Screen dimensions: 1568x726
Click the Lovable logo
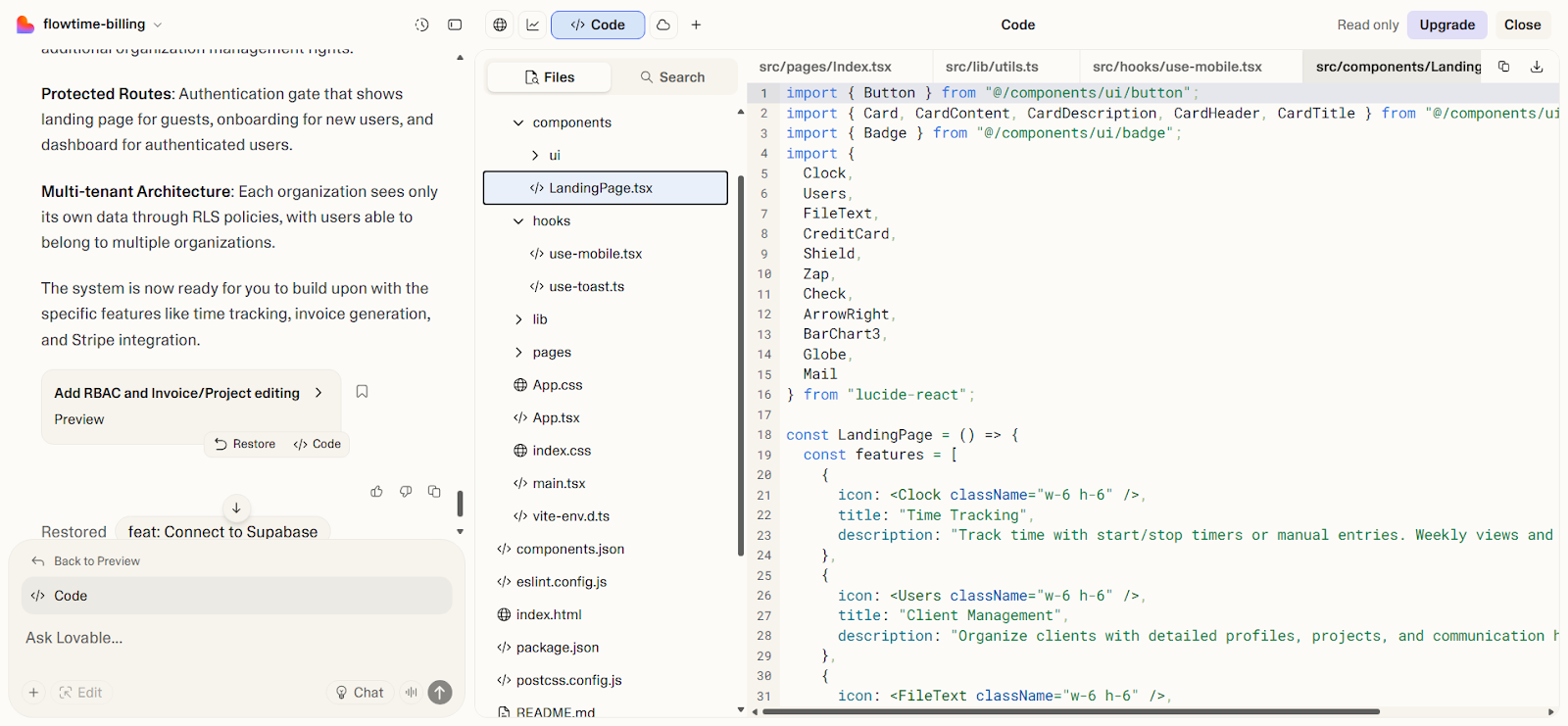tap(25, 24)
